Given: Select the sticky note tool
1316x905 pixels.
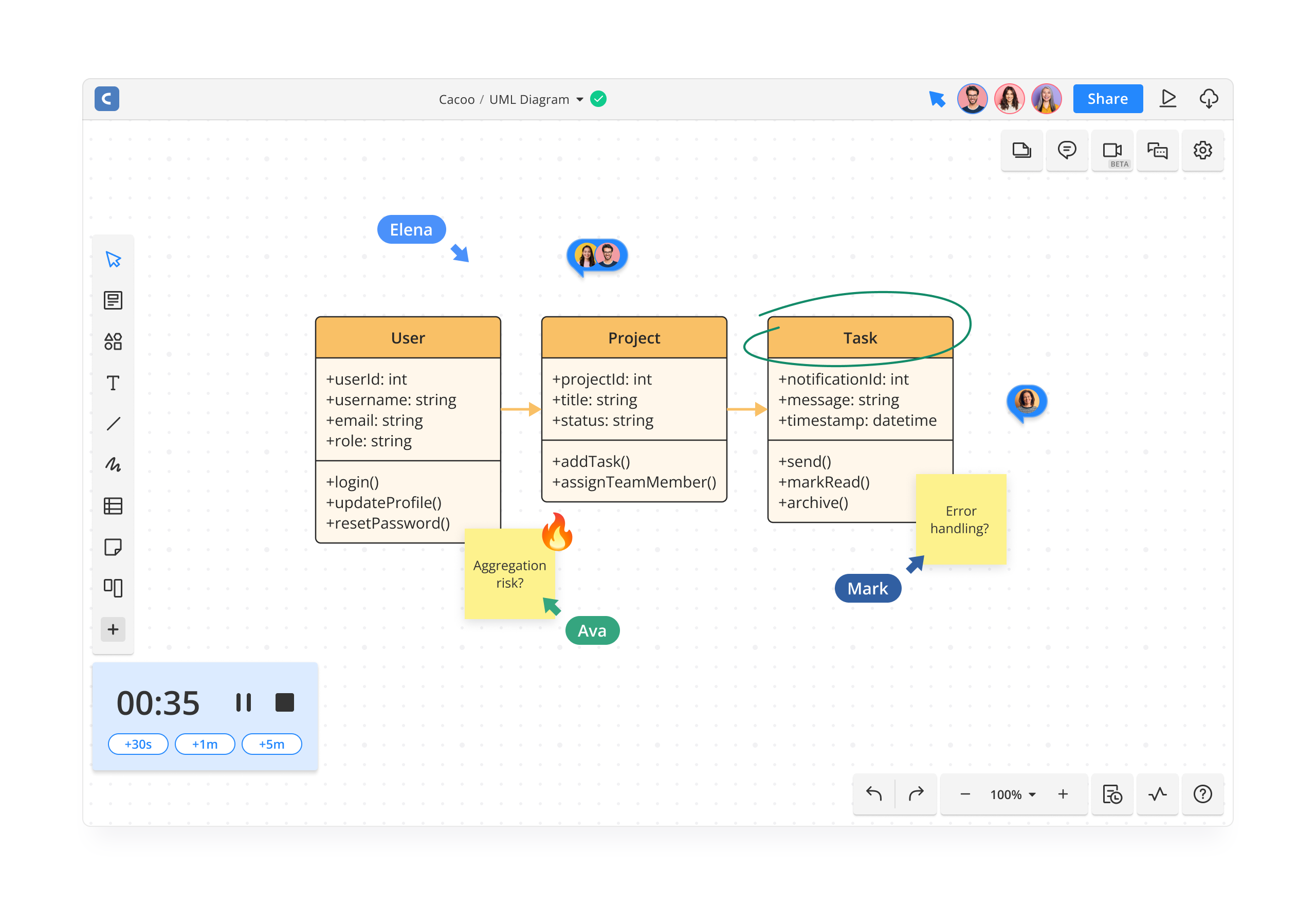Looking at the screenshot, I should coord(113,547).
